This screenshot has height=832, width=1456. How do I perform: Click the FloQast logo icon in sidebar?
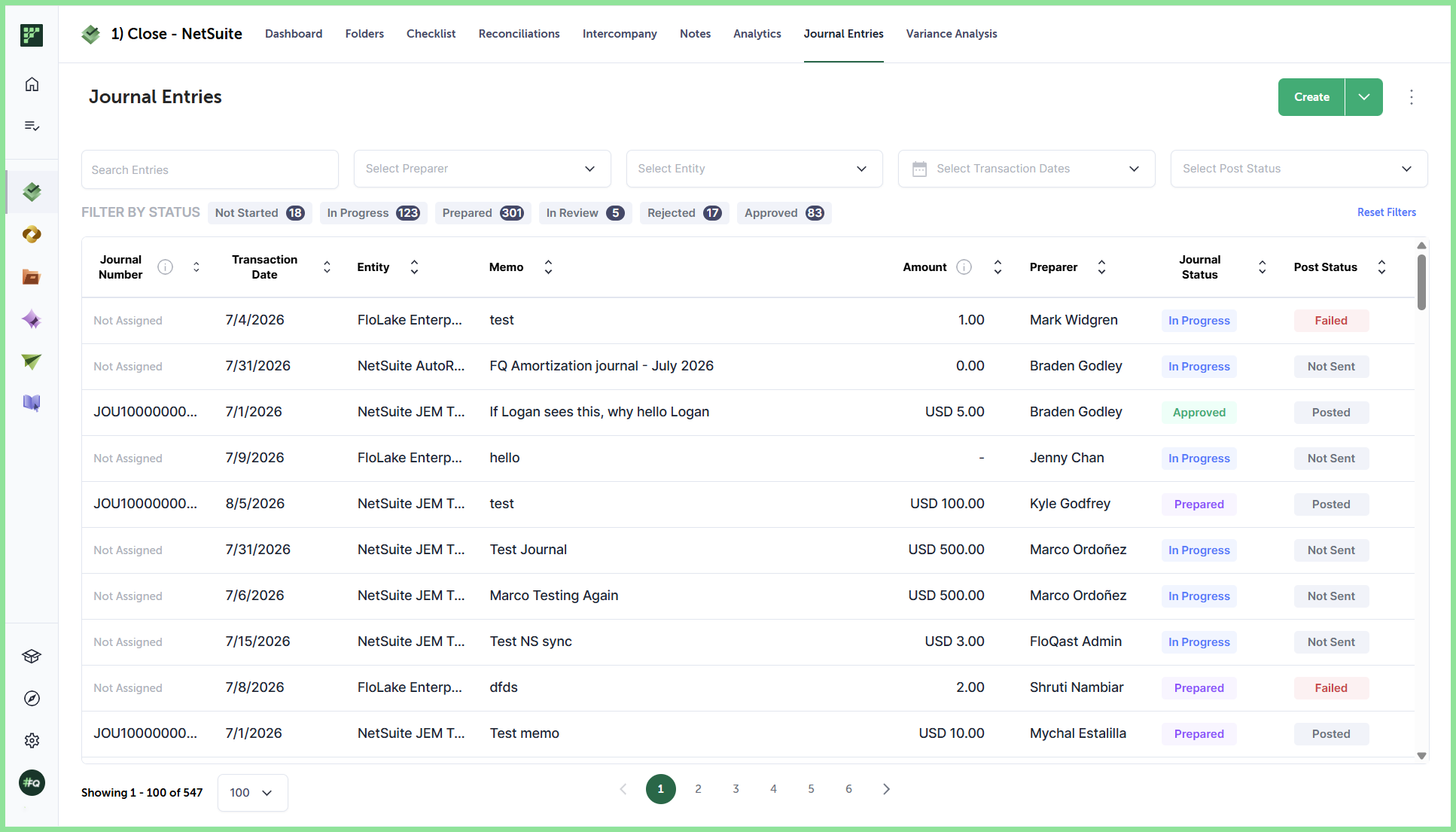point(32,35)
